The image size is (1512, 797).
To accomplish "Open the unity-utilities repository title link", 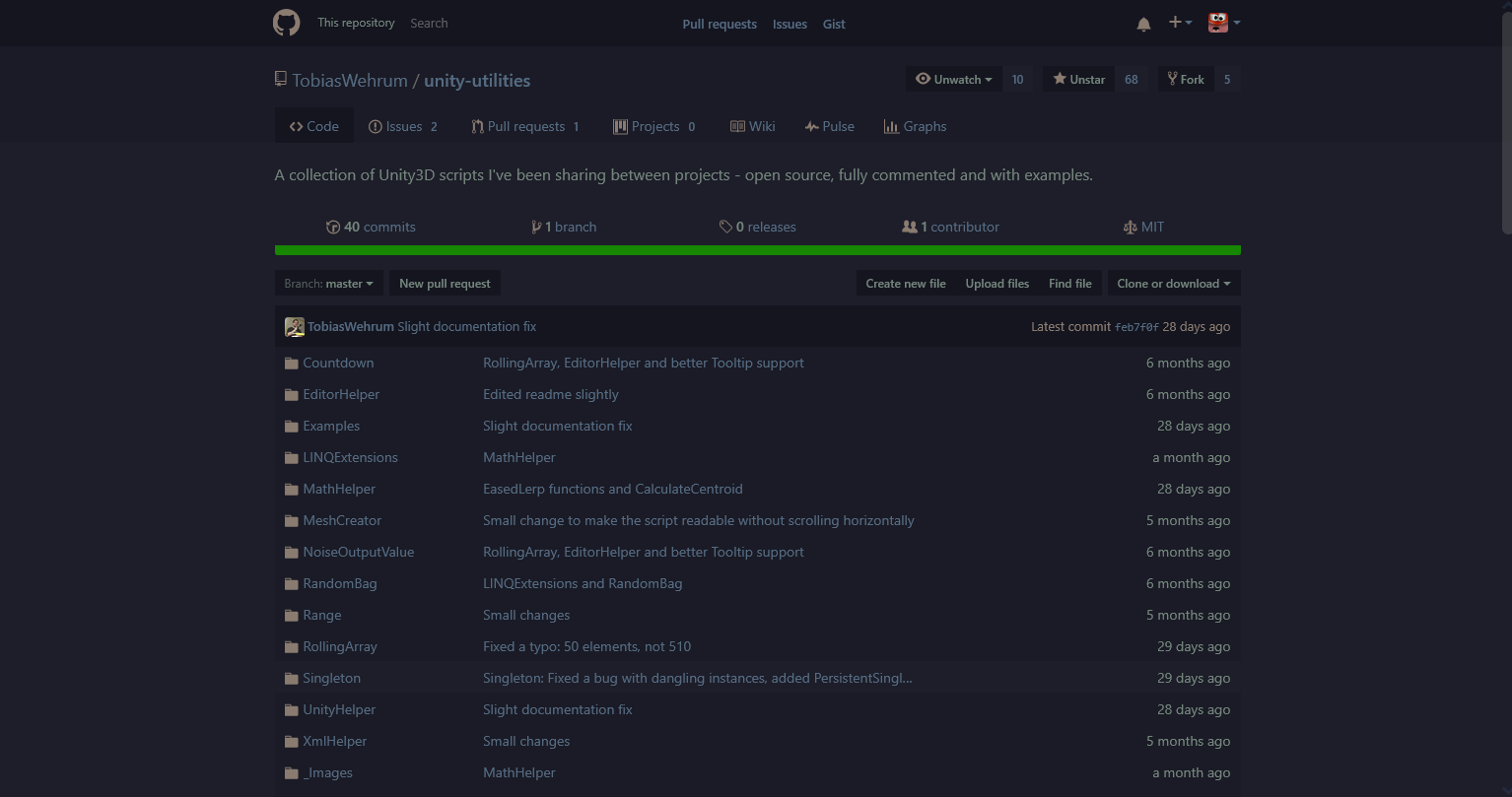I will 477,81.
